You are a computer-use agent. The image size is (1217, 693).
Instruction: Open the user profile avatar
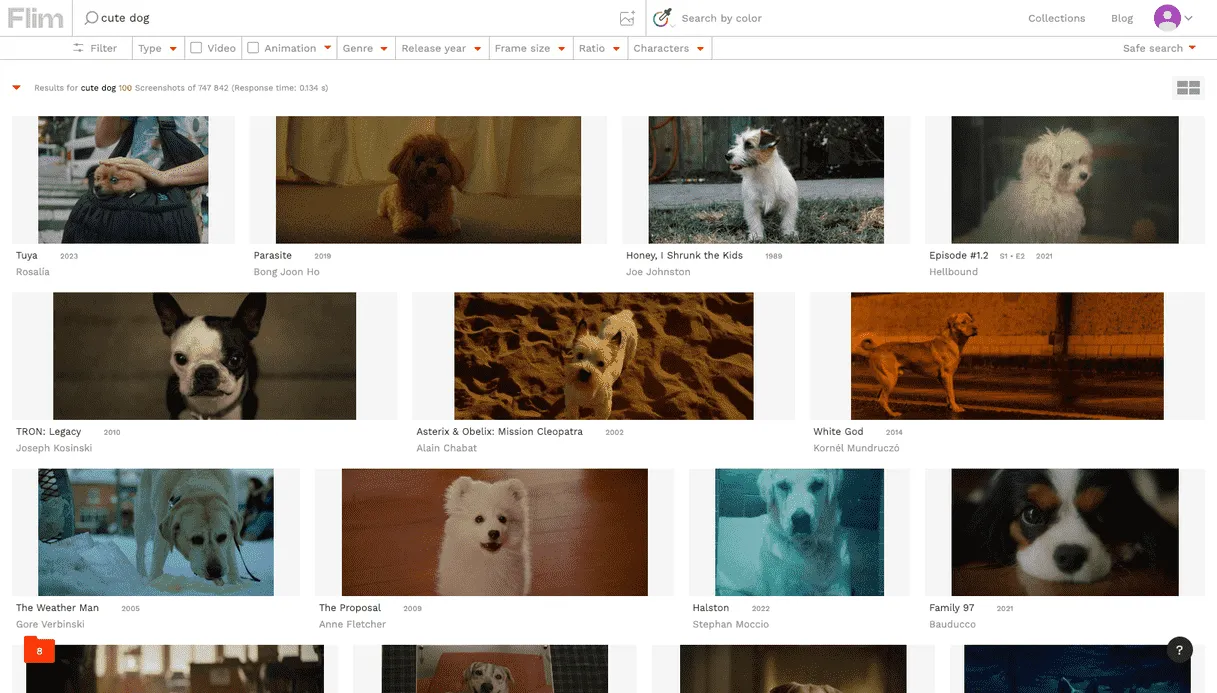click(1167, 17)
